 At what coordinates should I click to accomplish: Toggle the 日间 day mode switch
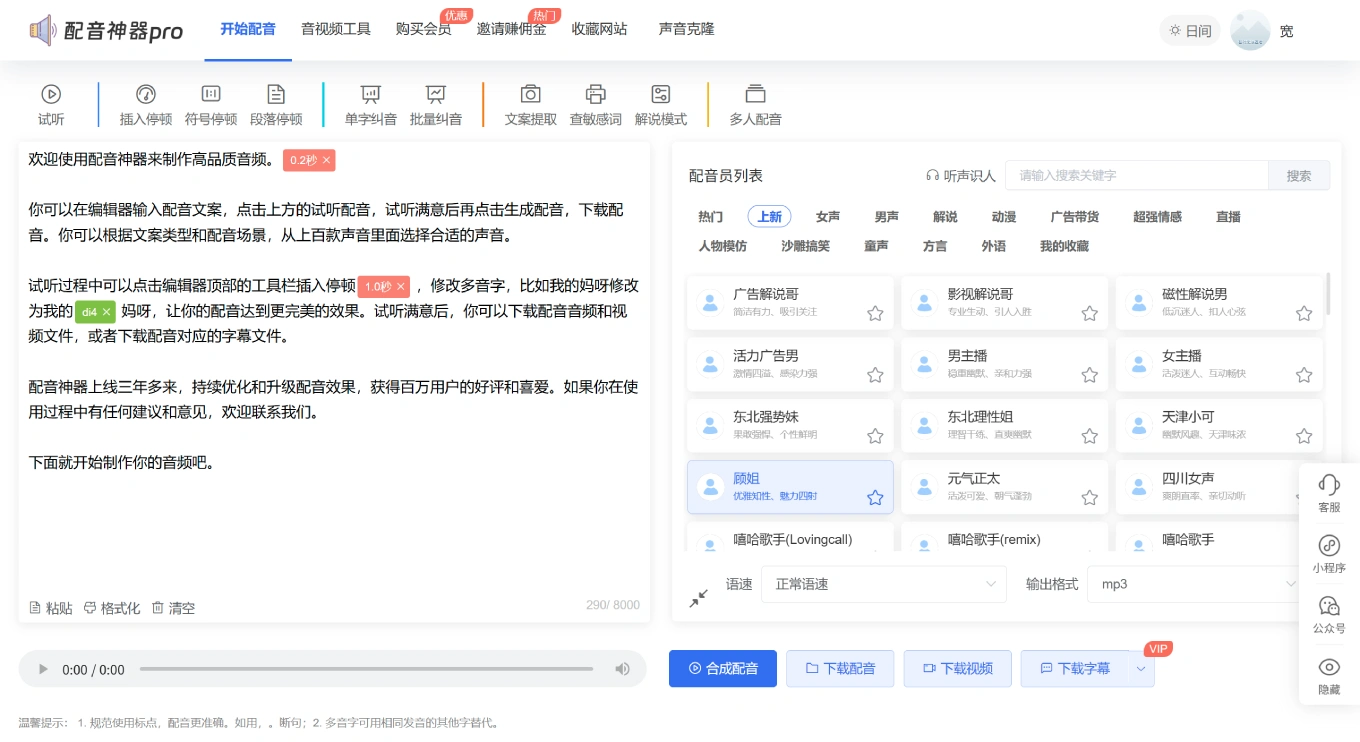point(1190,31)
